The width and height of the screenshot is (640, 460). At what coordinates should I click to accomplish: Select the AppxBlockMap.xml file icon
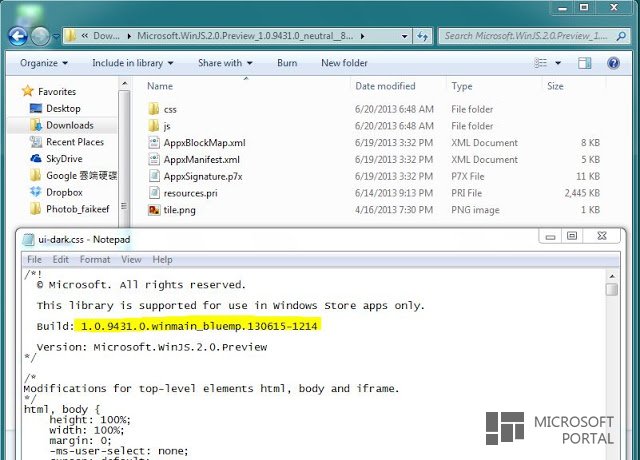point(154,142)
